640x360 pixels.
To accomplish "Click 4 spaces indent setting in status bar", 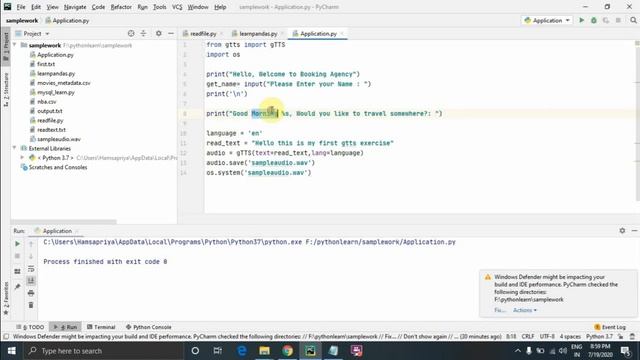I will (x=570, y=336).
